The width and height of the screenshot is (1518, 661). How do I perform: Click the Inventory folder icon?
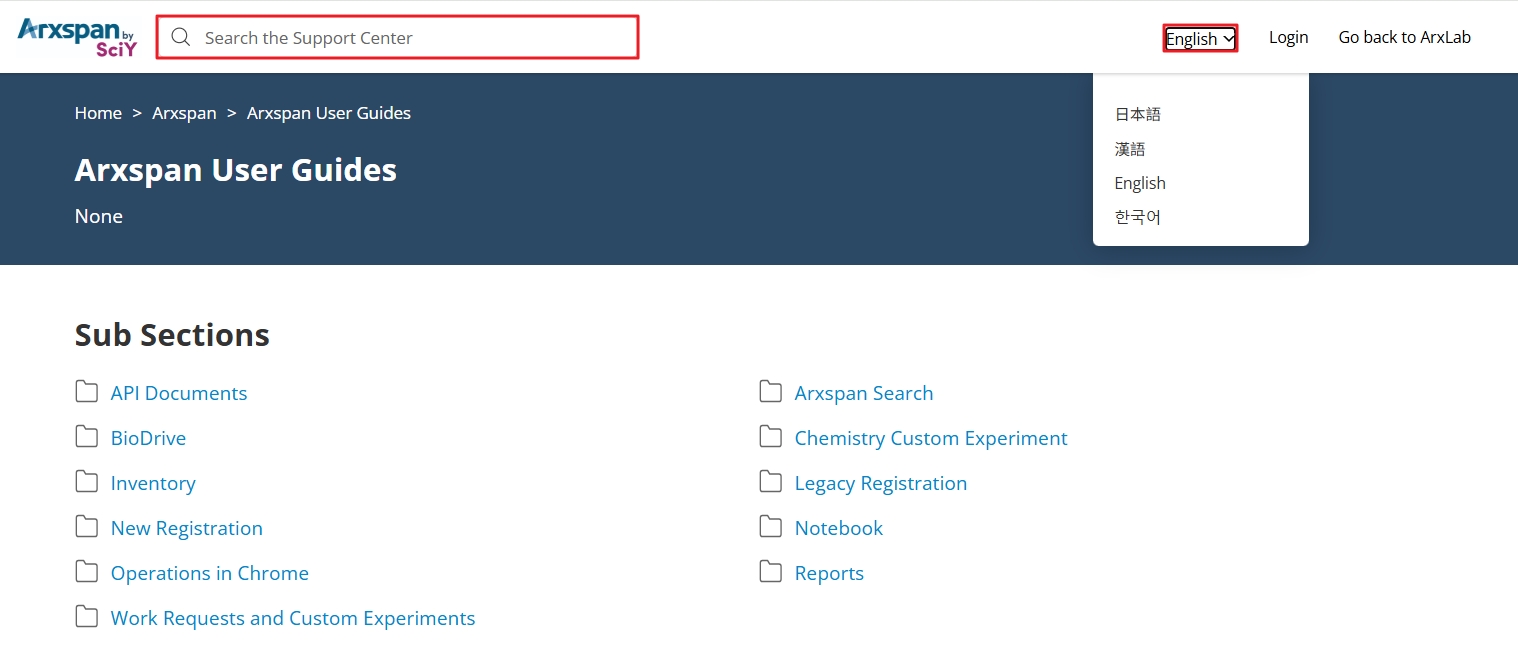(x=87, y=482)
